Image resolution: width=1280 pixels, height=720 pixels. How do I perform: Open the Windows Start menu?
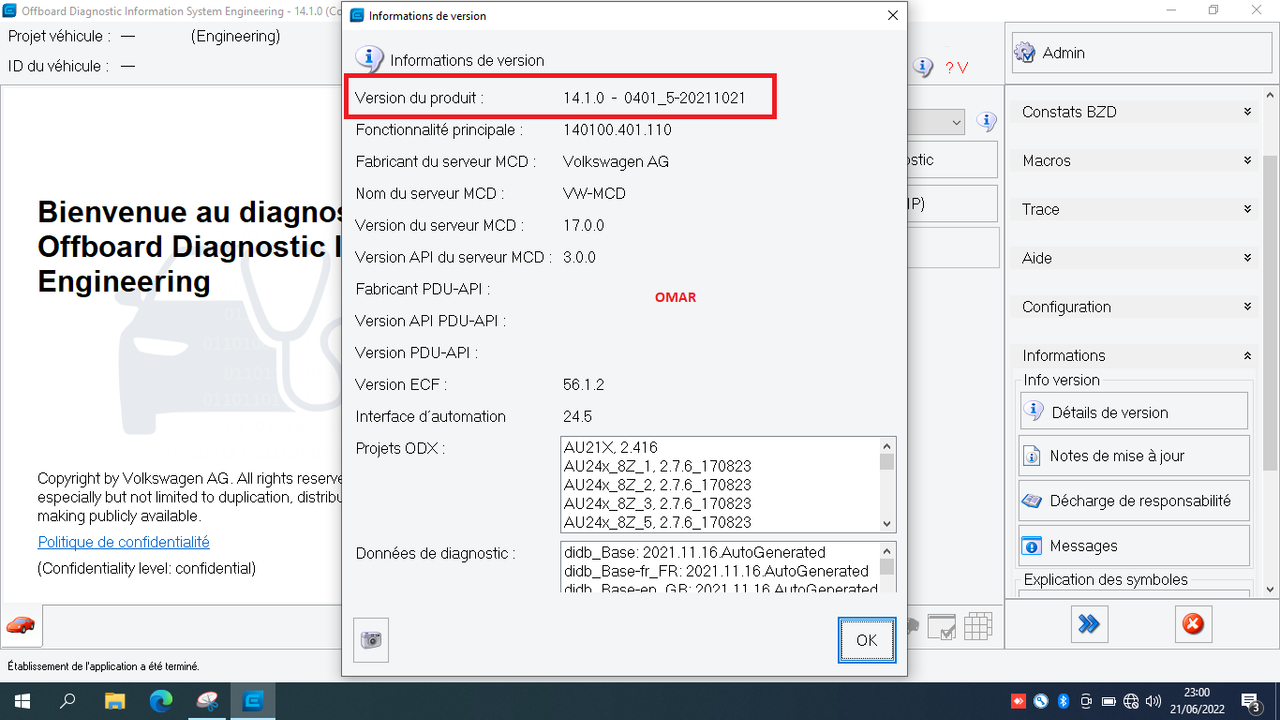pyautogui.click(x=22, y=701)
